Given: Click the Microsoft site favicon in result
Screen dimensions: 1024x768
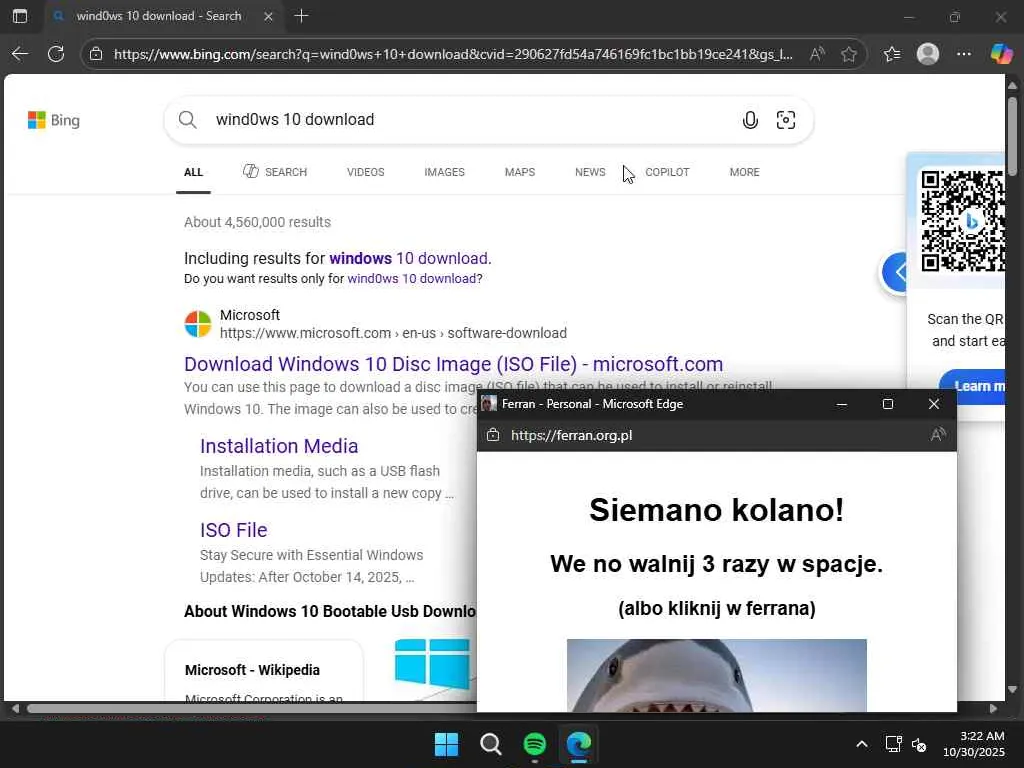Looking at the screenshot, I should [x=197, y=324].
